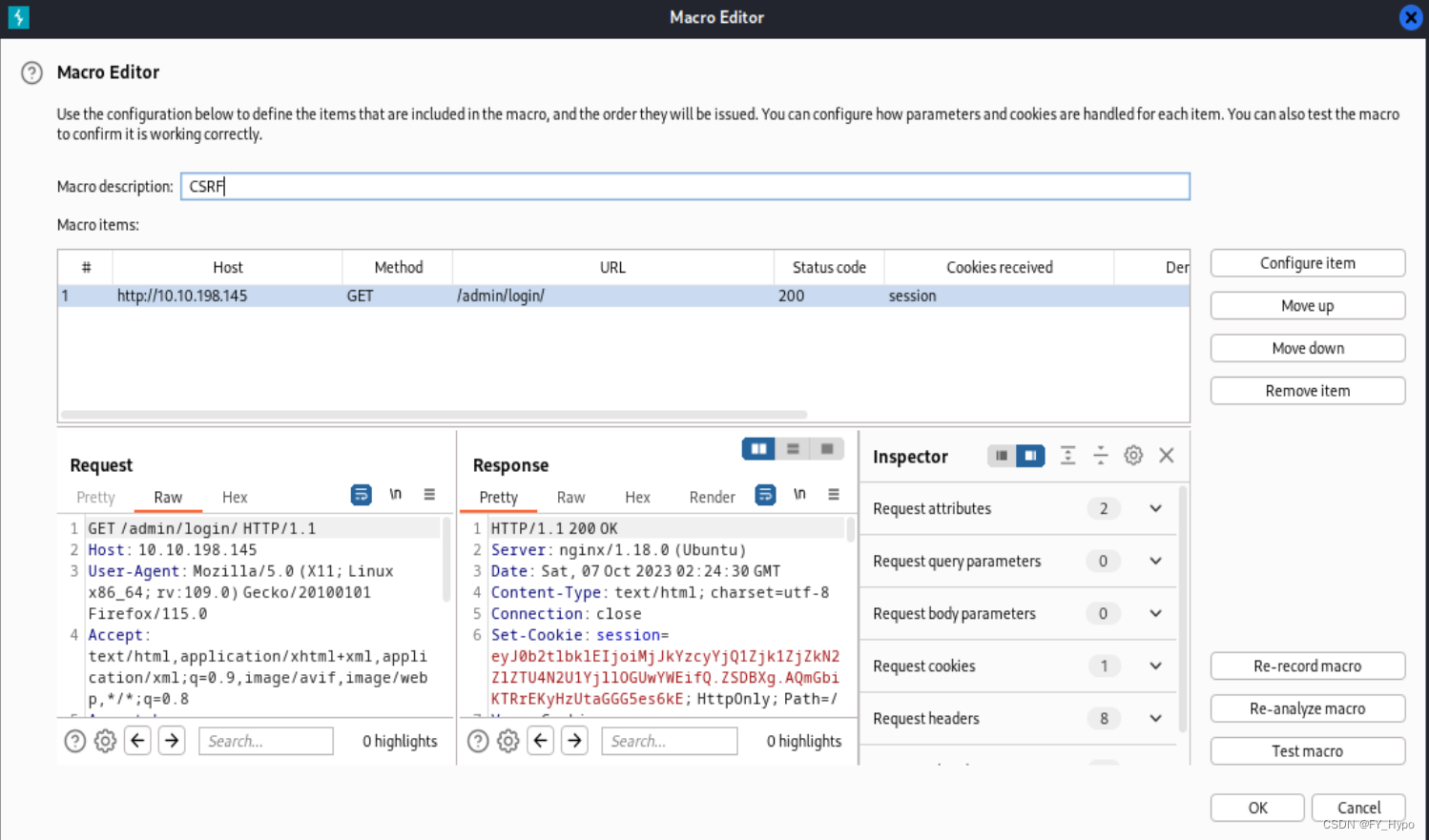
Task: Open Response search help icon
Action: (479, 741)
